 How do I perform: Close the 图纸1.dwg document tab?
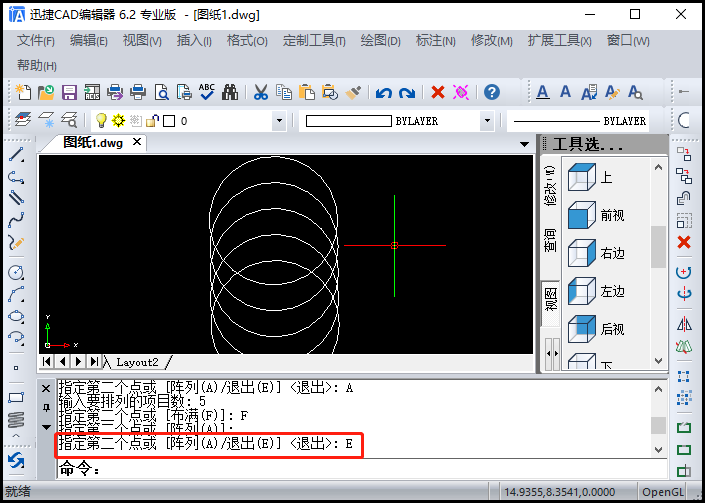(x=137, y=142)
